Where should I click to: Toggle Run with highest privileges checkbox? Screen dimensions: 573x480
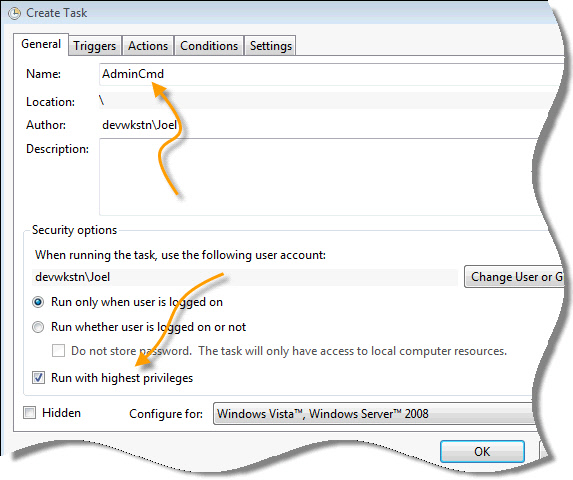(x=38, y=377)
